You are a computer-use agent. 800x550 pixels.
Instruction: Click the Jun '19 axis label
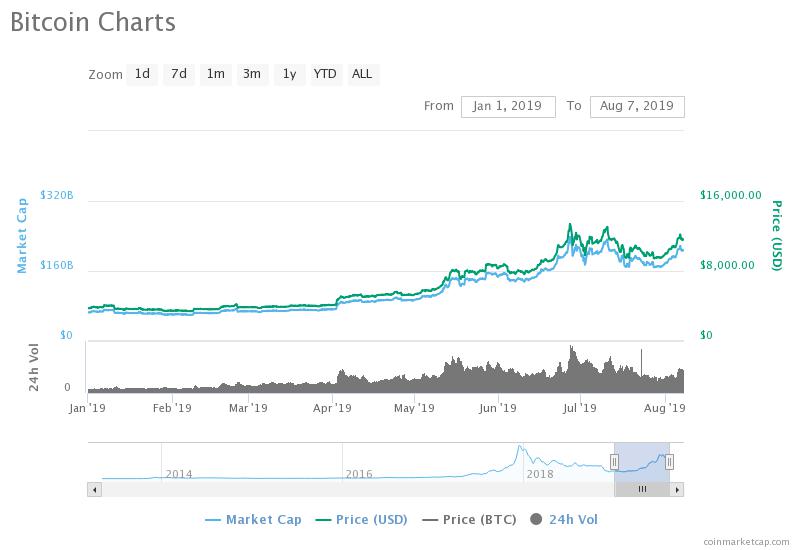click(x=497, y=408)
